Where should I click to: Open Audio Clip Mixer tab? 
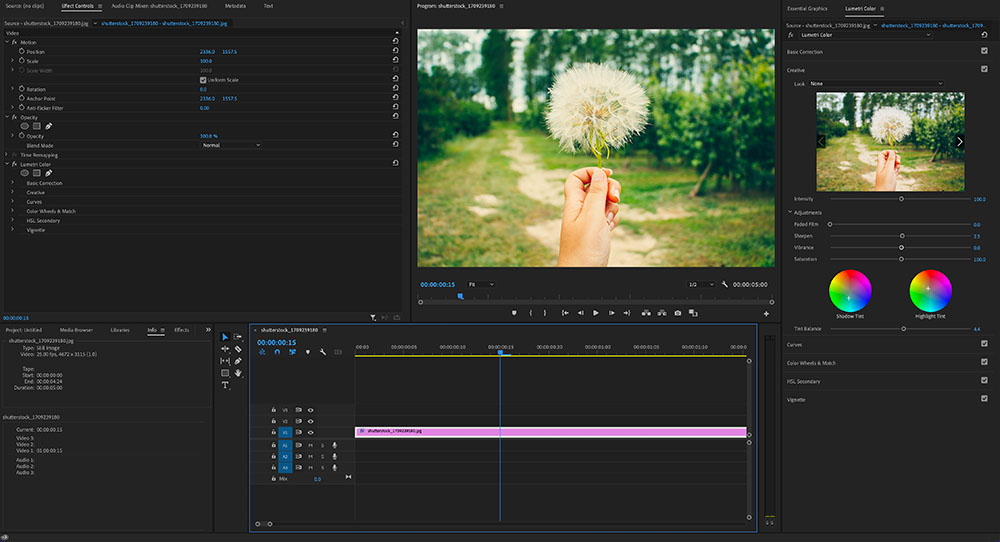pos(159,6)
